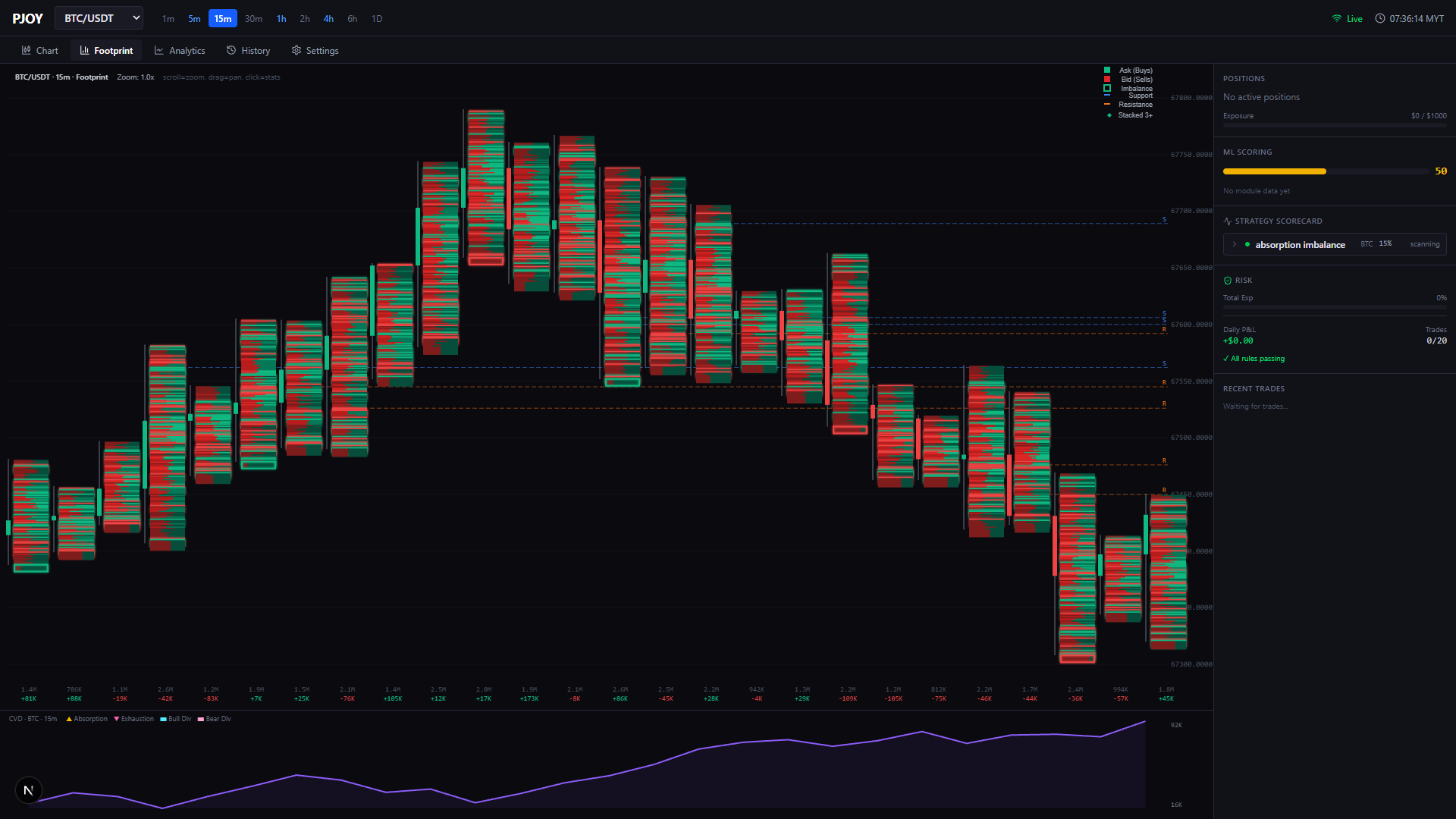Screen dimensions: 1456x819
Task: Click the '+173K' delta value below the chart
Action: click(529, 699)
